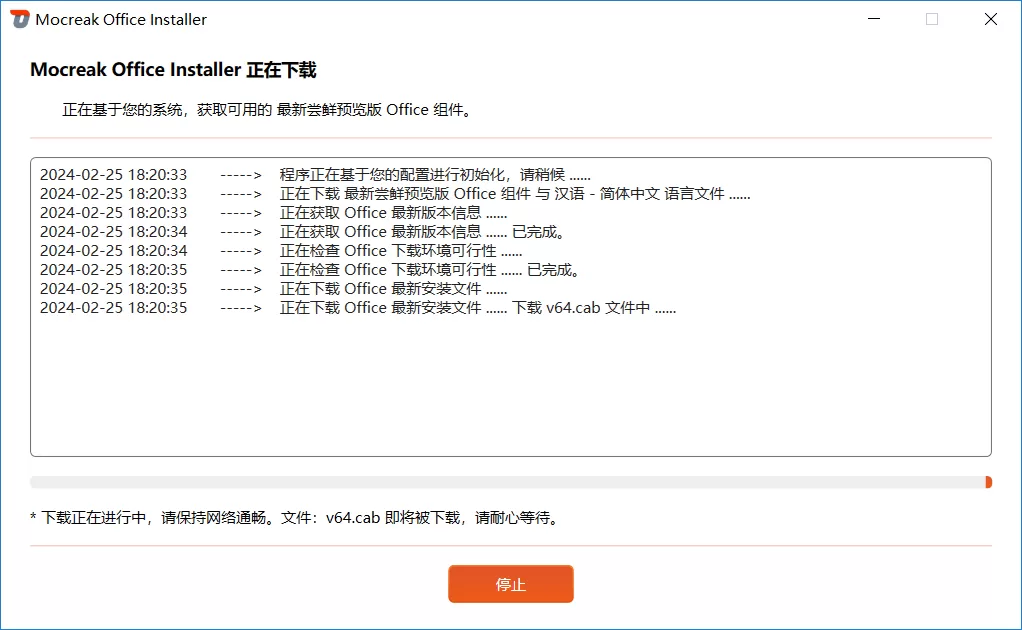Click the log entry about 下载环境可行性 check
Viewport: 1022px width, 630px height.
point(380,250)
